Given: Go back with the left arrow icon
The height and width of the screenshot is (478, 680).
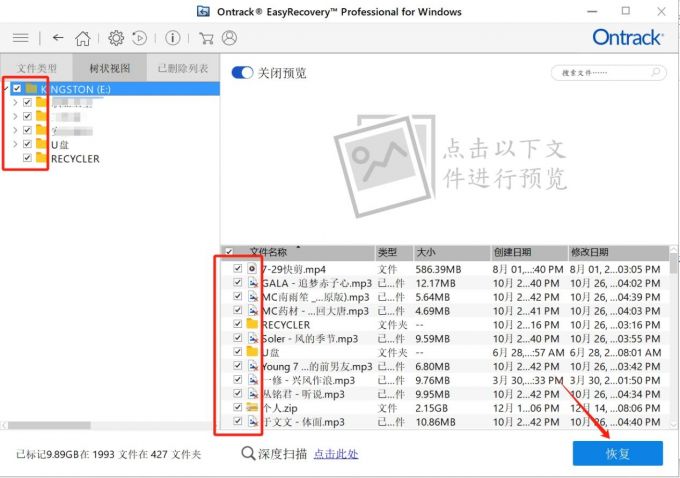Looking at the screenshot, I should coord(58,38).
